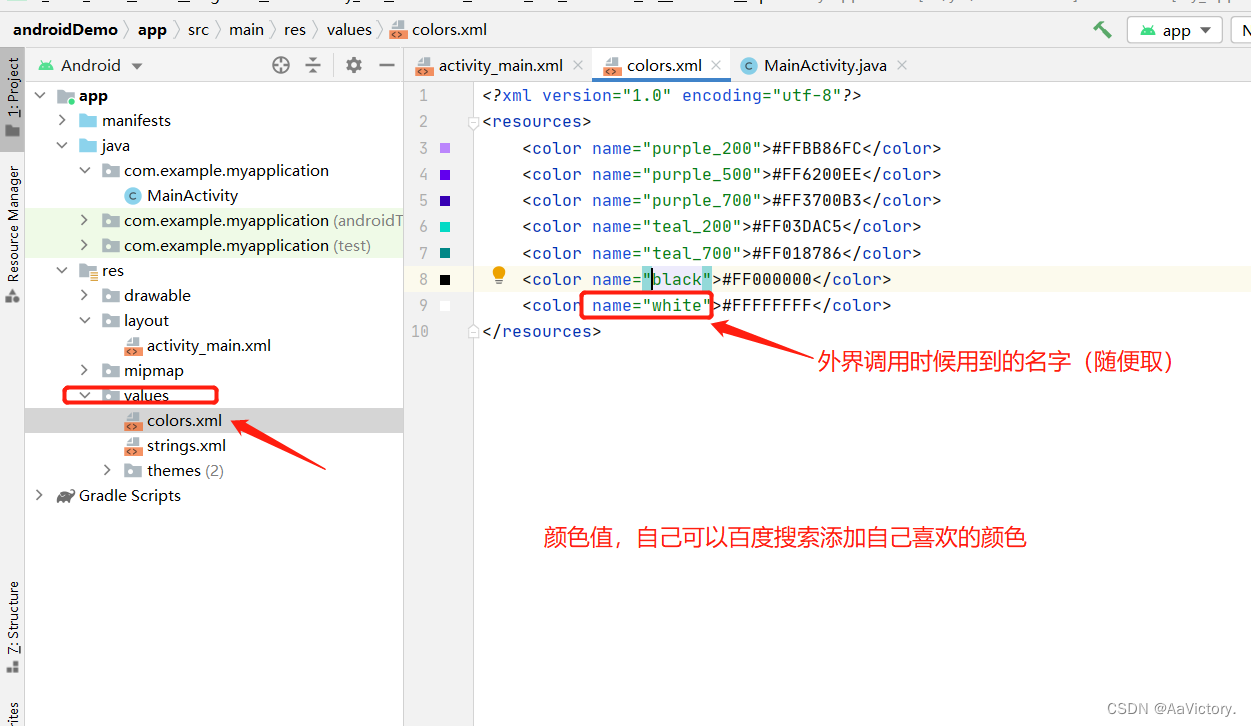This screenshot has height=726, width=1251.
Task: Click androidDemo in the breadcrumb bar
Action: pos(65,29)
